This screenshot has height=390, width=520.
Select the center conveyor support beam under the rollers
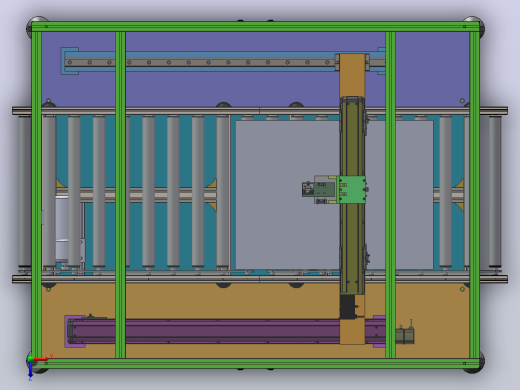pos(137,195)
